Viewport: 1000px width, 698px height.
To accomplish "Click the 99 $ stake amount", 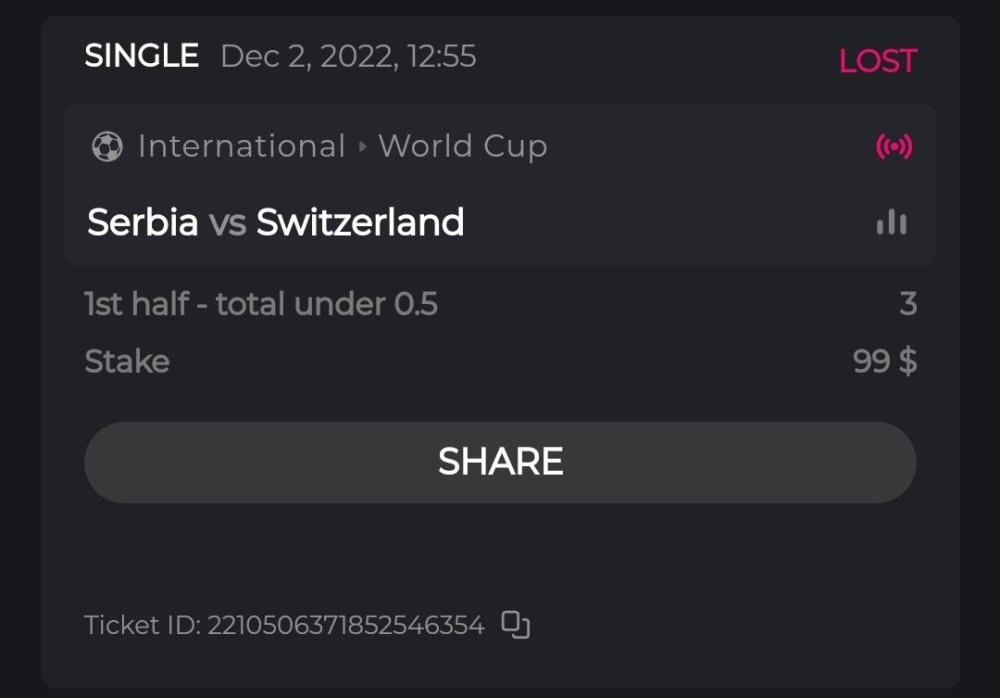I will [x=884, y=361].
